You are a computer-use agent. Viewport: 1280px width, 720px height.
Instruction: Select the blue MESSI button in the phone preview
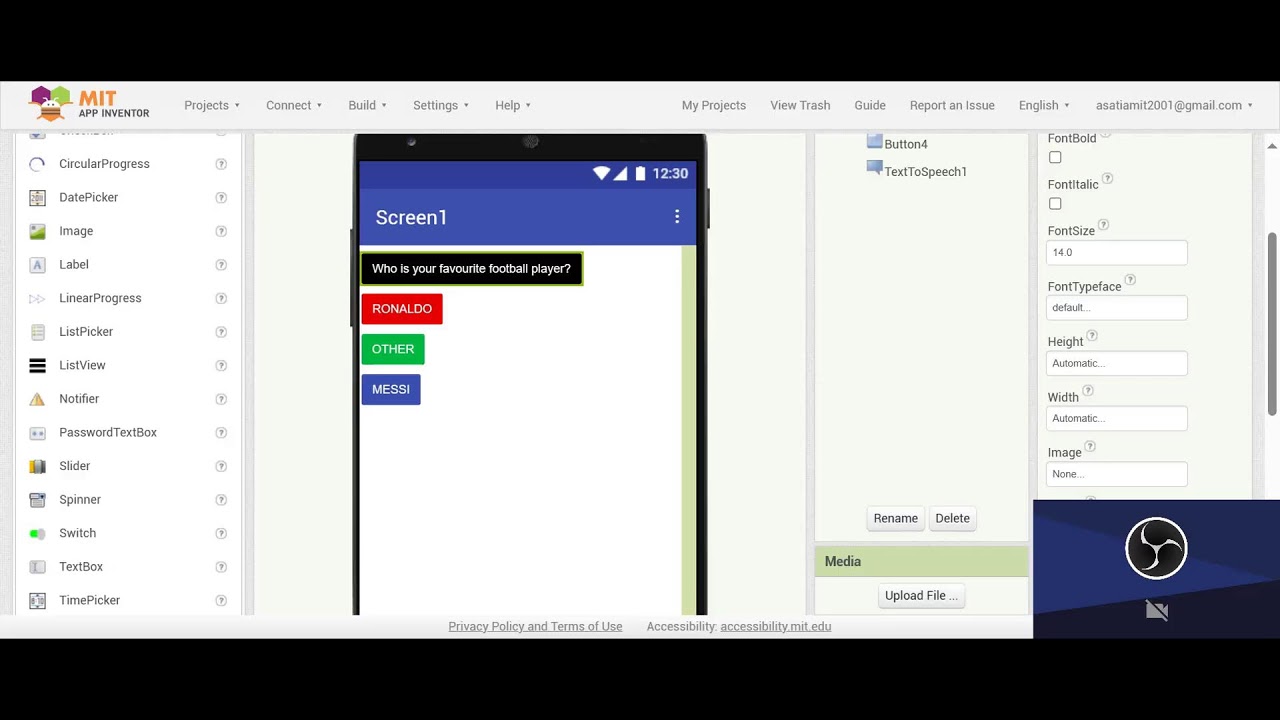(x=391, y=389)
